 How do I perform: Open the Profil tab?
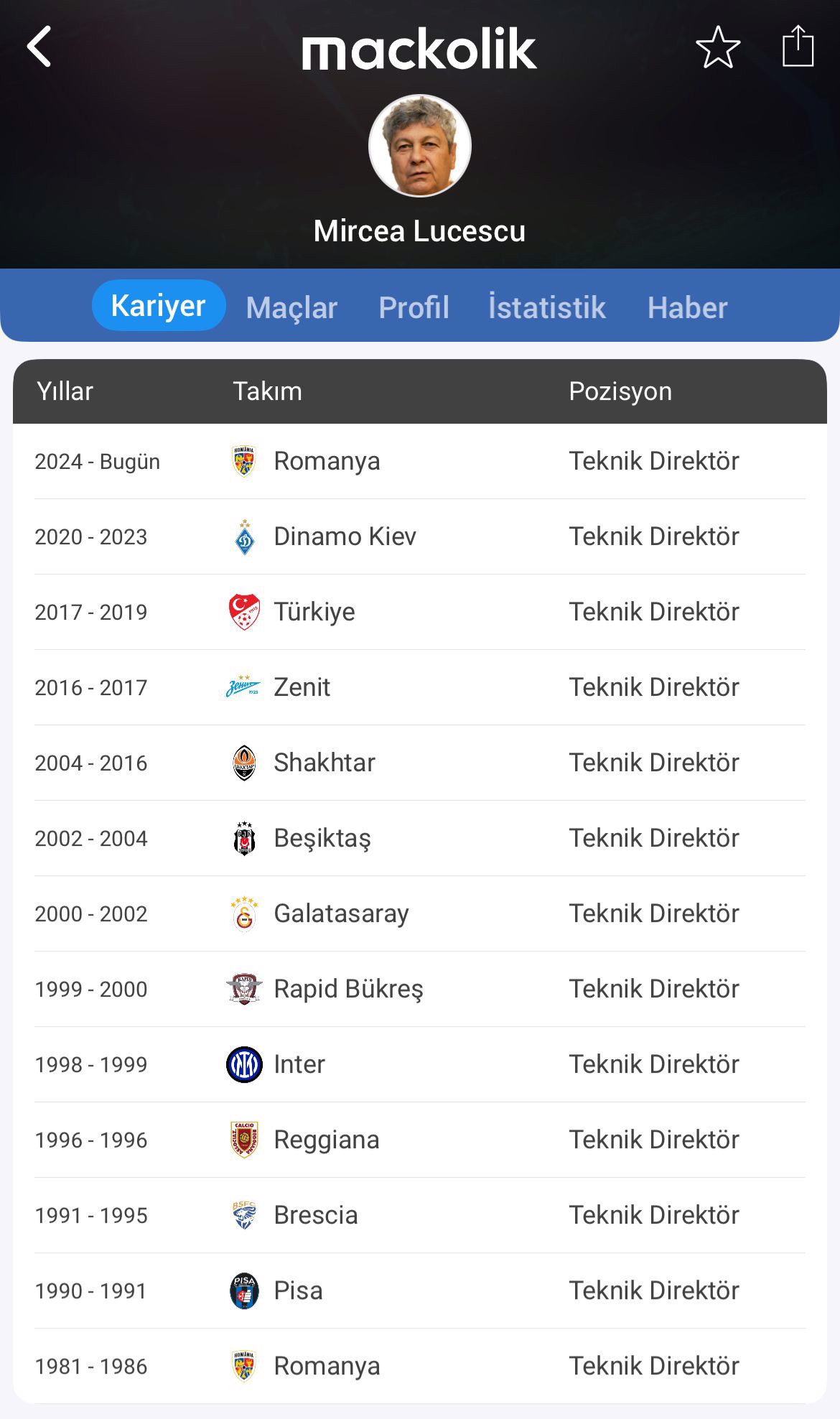(x=414, y=308)
